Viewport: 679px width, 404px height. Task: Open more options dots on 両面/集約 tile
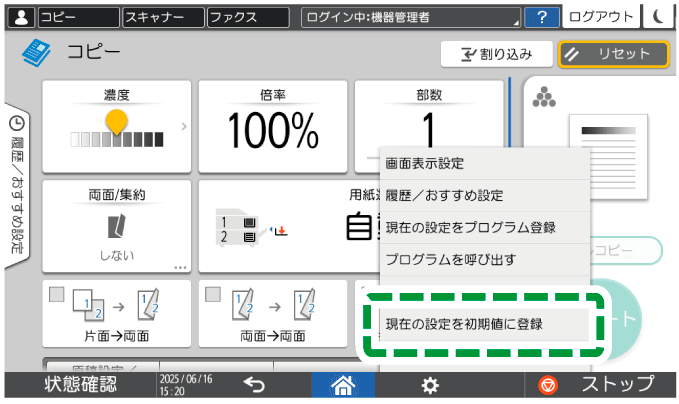180,268
